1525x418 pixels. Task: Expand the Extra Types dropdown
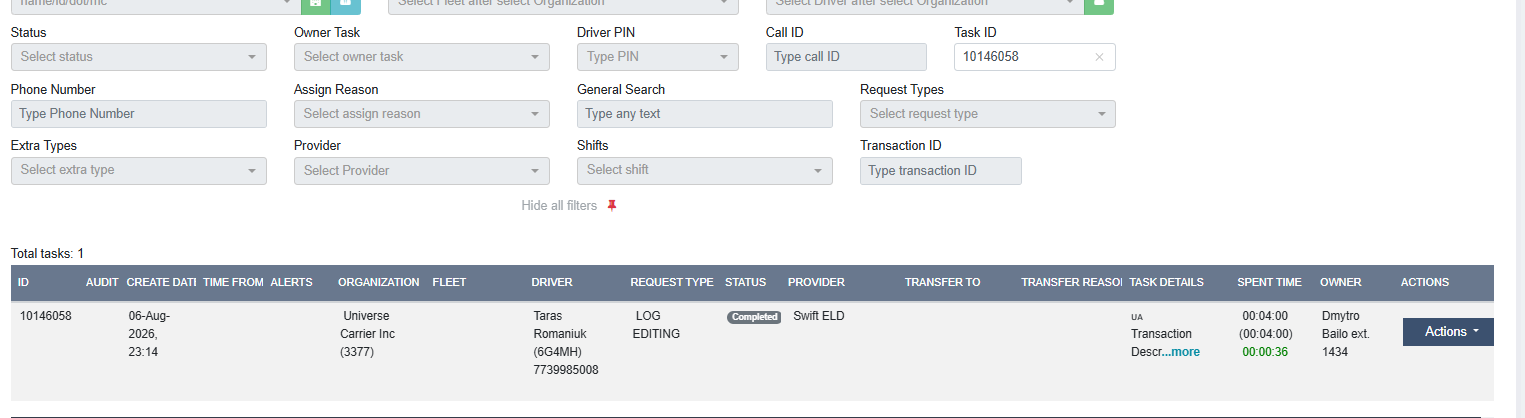[x=139, y=171]
